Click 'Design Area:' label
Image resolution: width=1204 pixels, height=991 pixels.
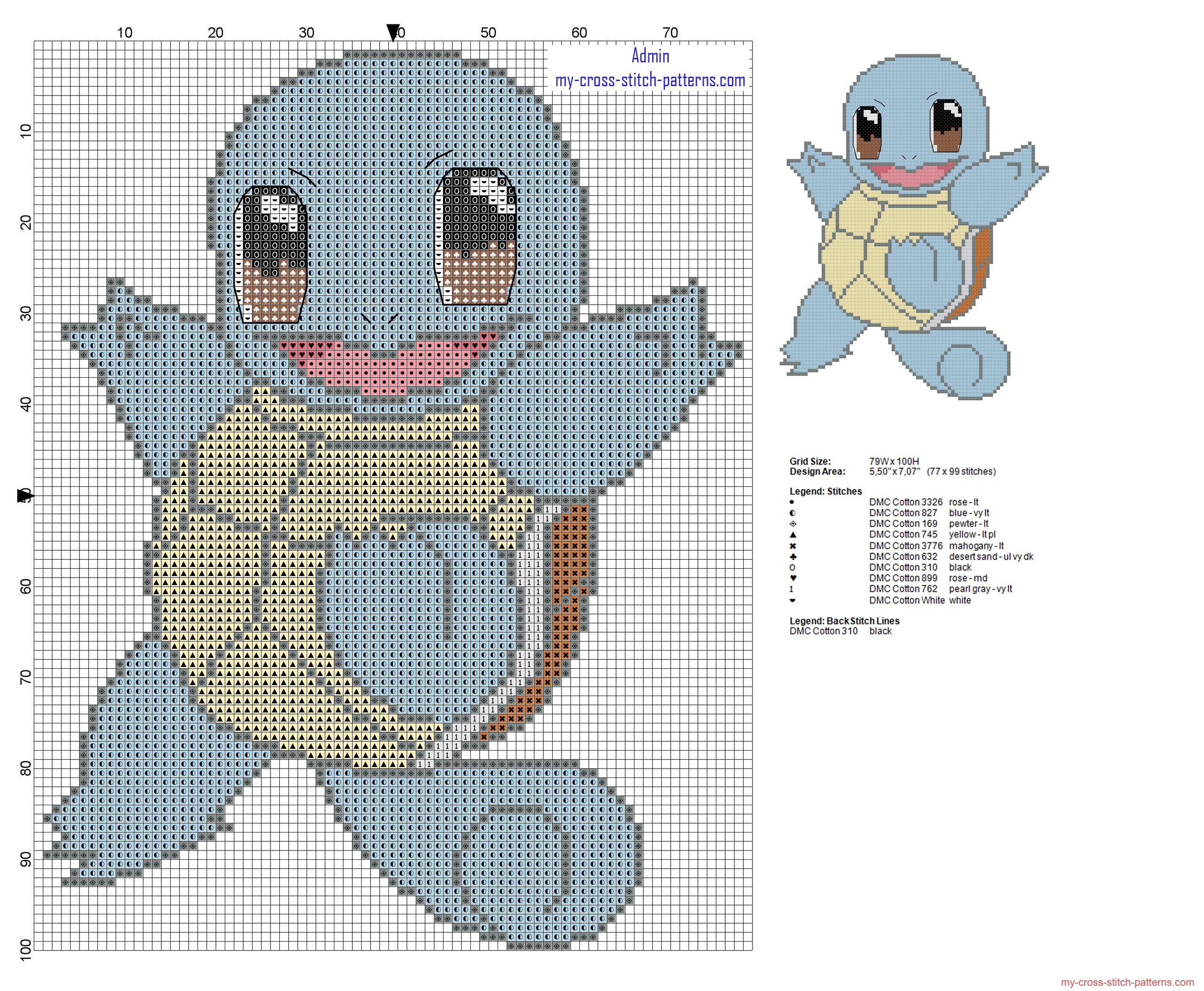pos(817,472)
